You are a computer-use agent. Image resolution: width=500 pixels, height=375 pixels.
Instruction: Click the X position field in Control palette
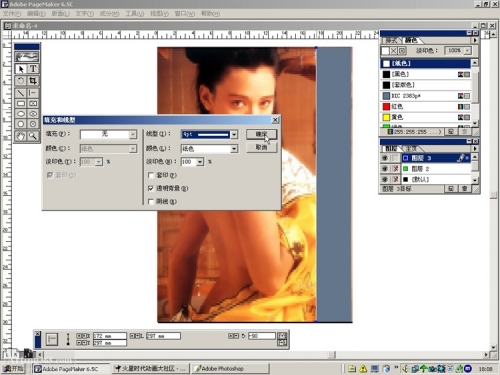pyautogui.click(x=110, y=336)
